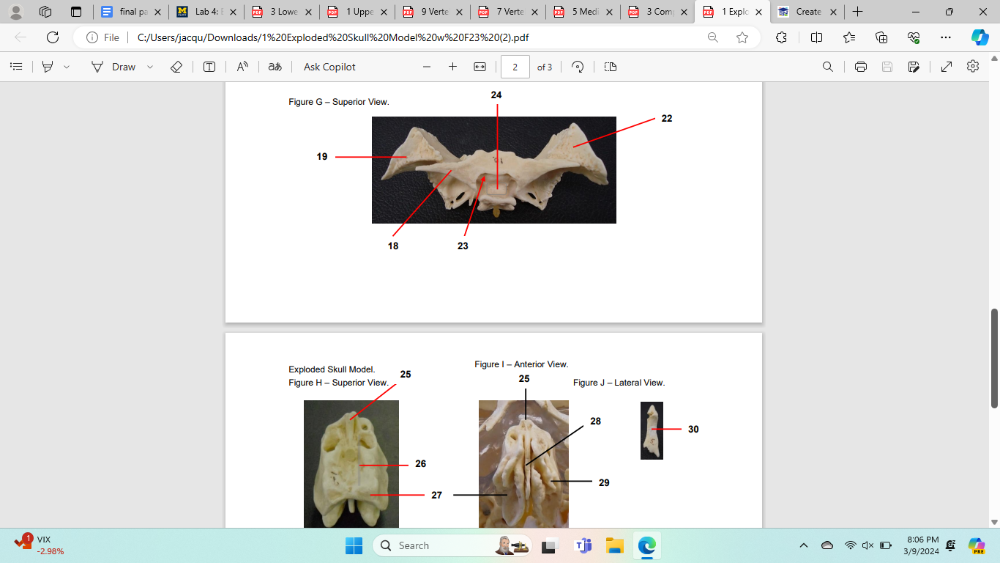Viewport: 1000px width, 563px height.
Task: Enter full screen with the expand icon
Action: (946, 67)
